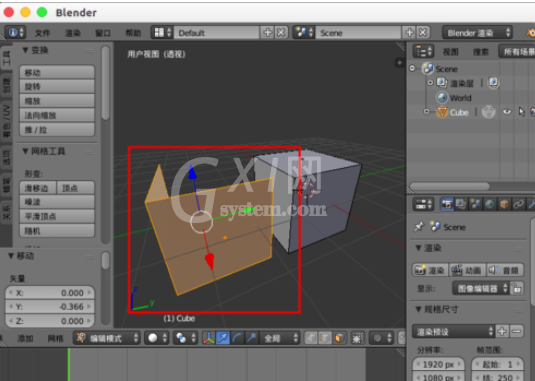Open the 窗口 menu
The width and height of the screenshot is (535, 381).
[x=103, y=33]
